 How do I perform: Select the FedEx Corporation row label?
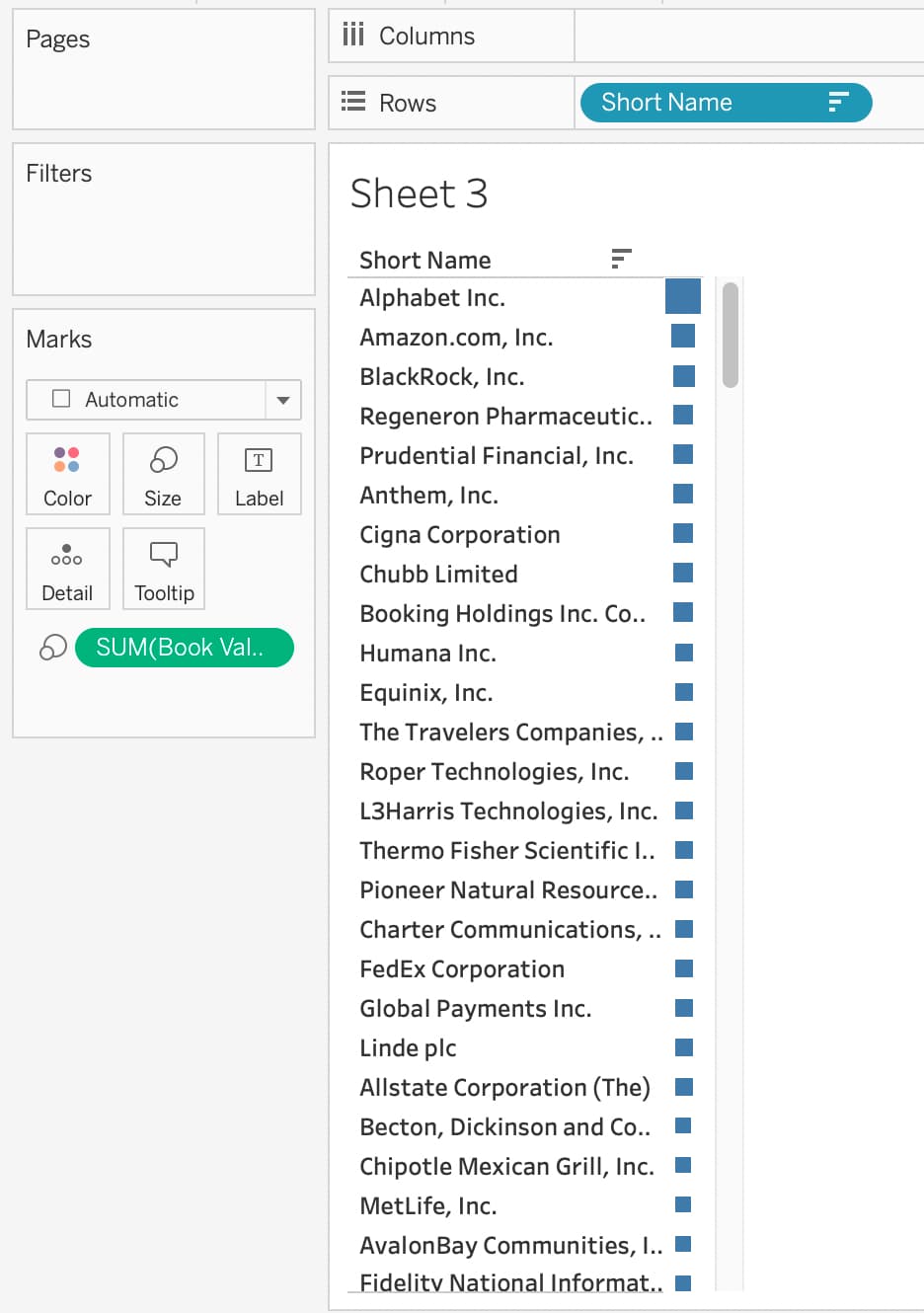[462, 969]
